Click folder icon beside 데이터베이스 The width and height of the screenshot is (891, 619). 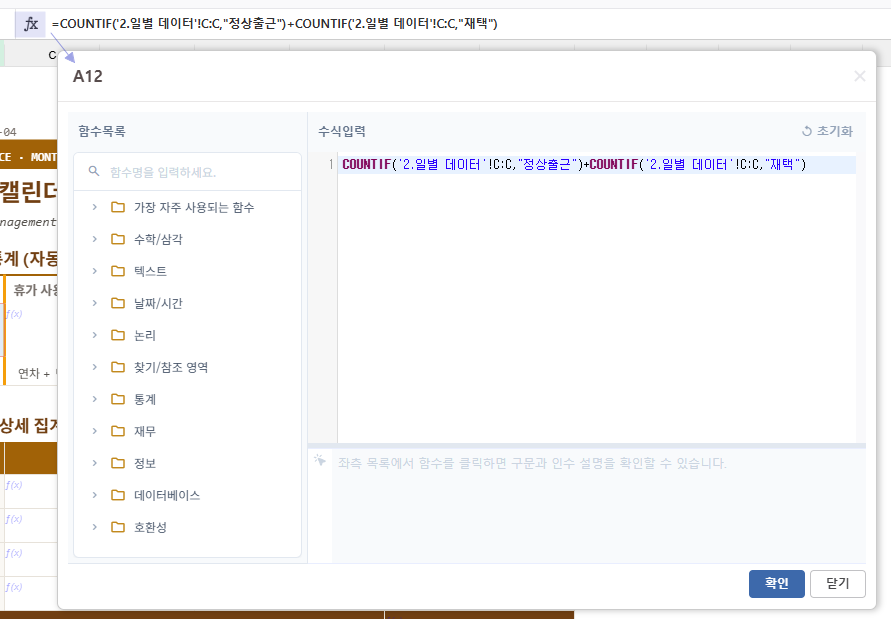click(118, 495)
